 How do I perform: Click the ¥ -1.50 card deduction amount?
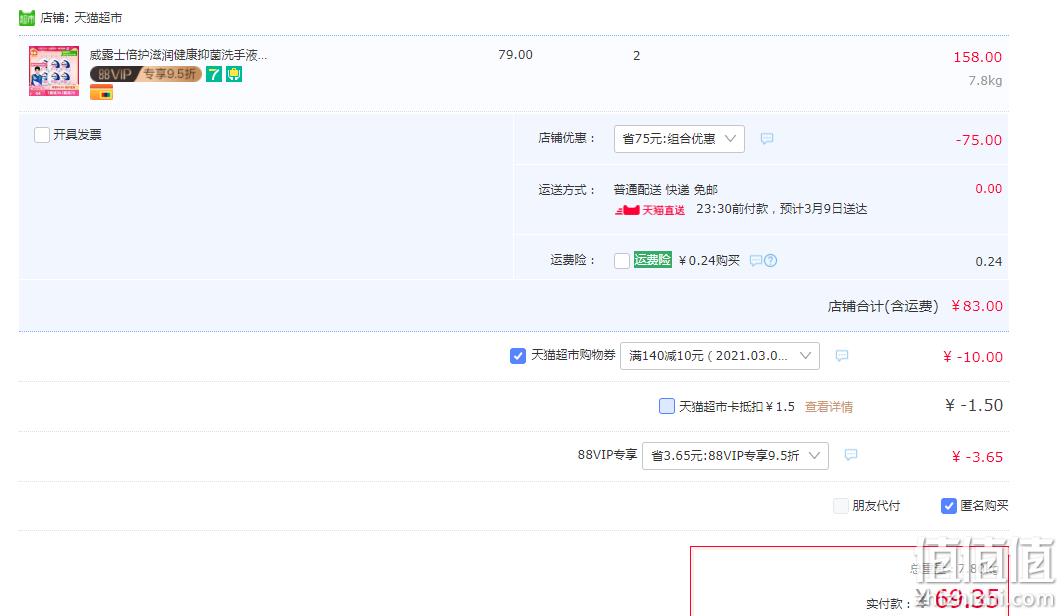click(974, 405)
